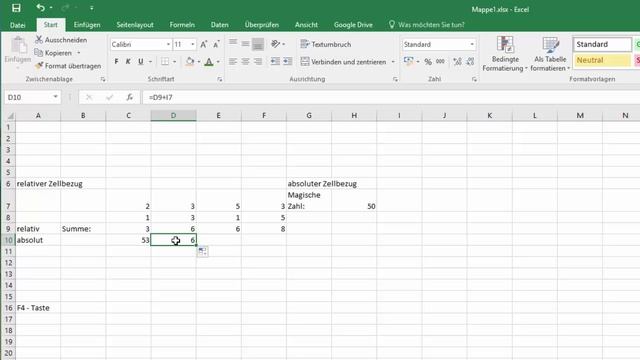This screenshot has height=360, width=640.
Task: Open the Ansicht tab
Action: [306, 25]
